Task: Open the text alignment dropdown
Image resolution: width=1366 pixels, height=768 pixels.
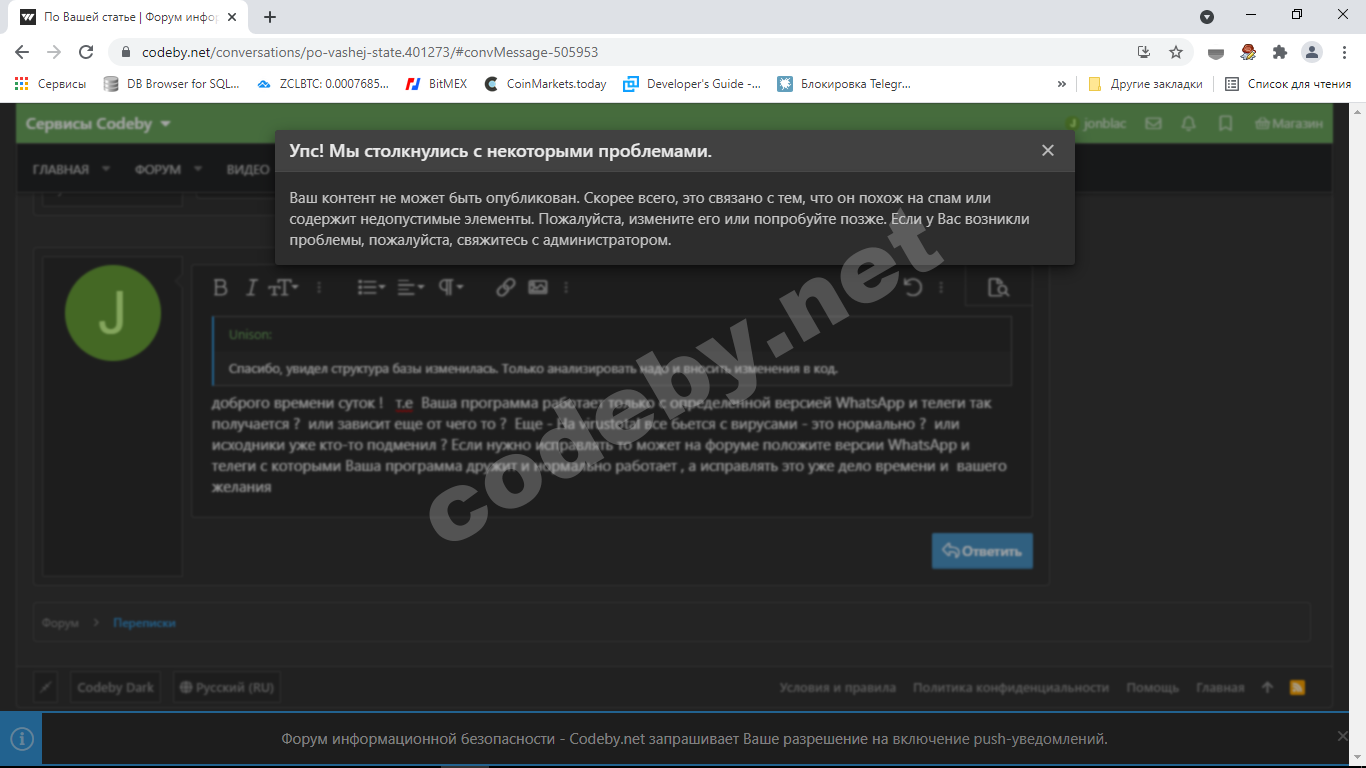Action: click(x=410, y=288)
